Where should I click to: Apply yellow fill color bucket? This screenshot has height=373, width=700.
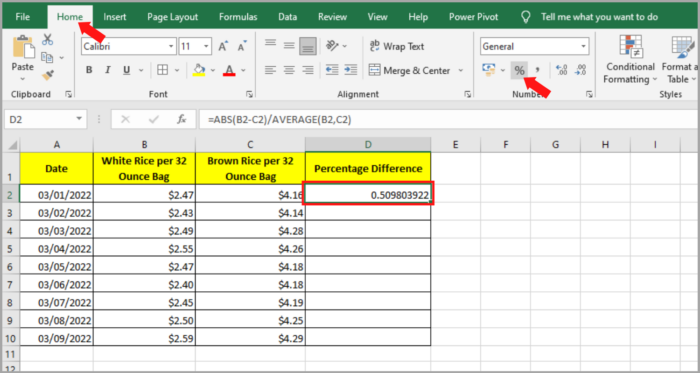tap(199, 70)
